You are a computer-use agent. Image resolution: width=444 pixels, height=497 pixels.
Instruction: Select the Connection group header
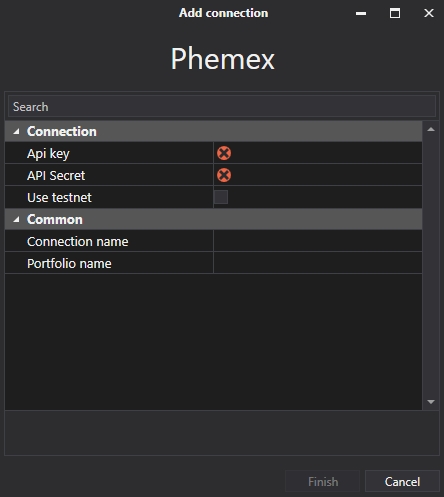coord(214,131)
